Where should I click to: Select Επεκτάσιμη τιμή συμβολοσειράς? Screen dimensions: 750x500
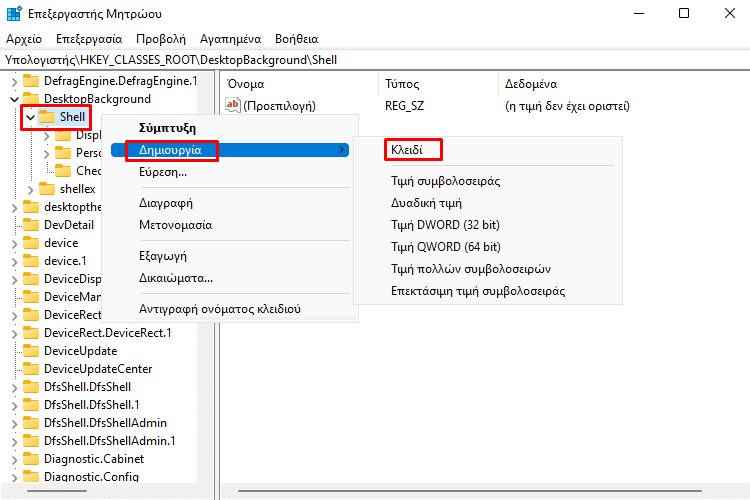(x=488, y=291)
